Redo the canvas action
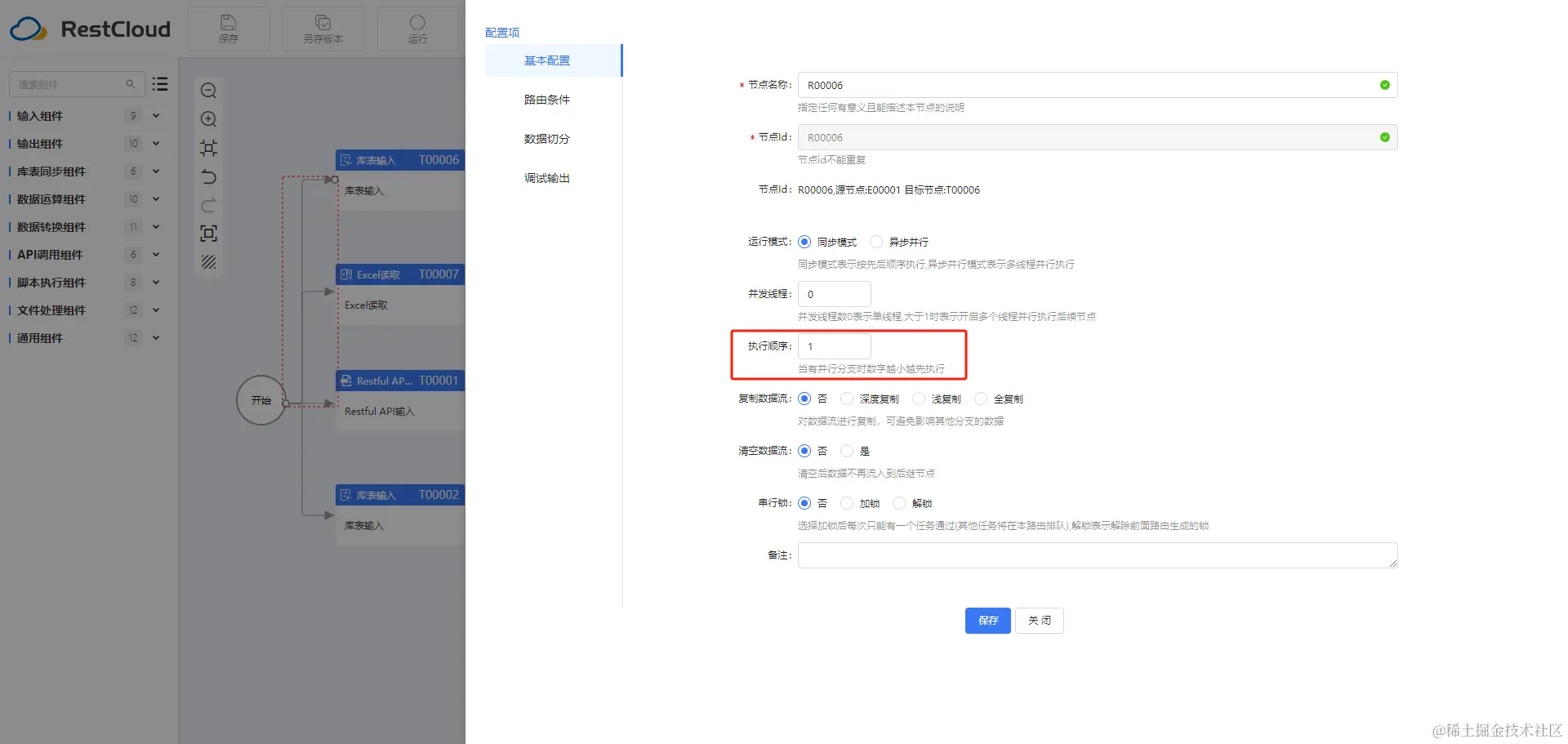1568x744 pixels. click(x=209, y=205)
